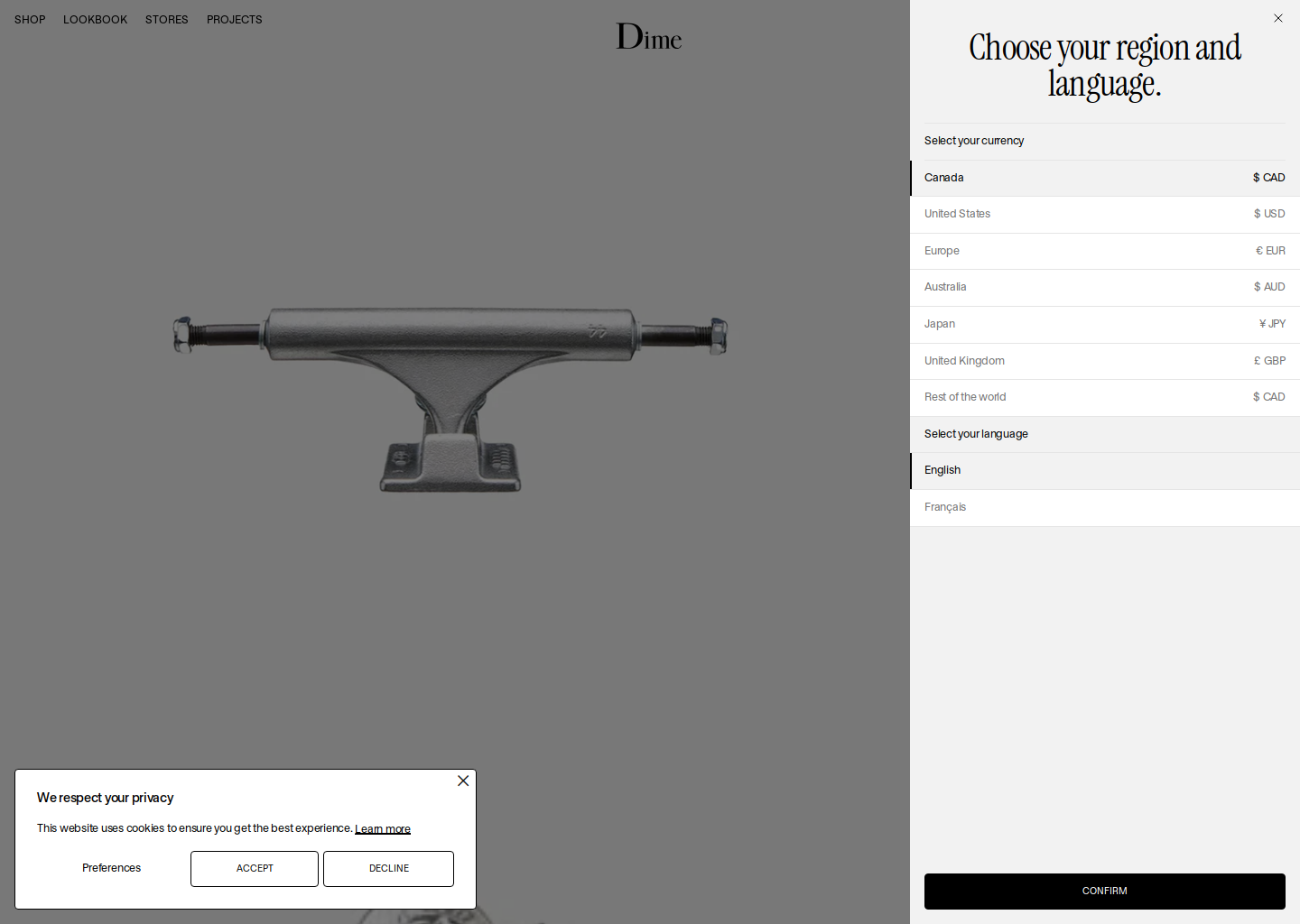Select Canada with CAD currency
Image resolution: width=1300 pixels, height=924 pixels.
(x=1104, y=178)
